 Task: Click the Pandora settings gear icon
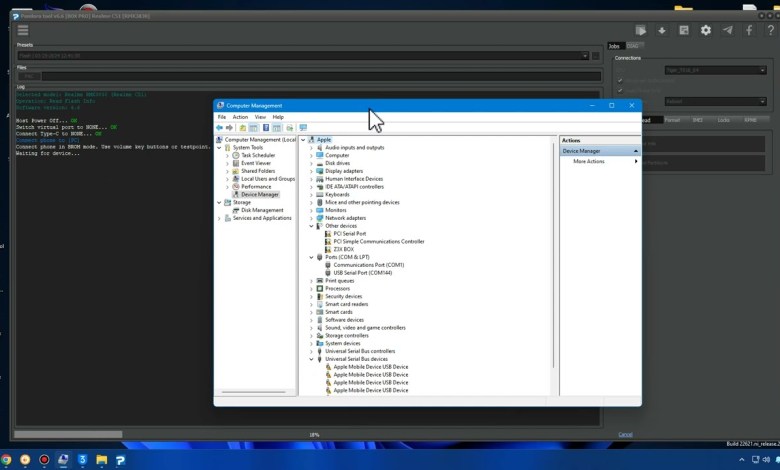click(x=706, y=30)
